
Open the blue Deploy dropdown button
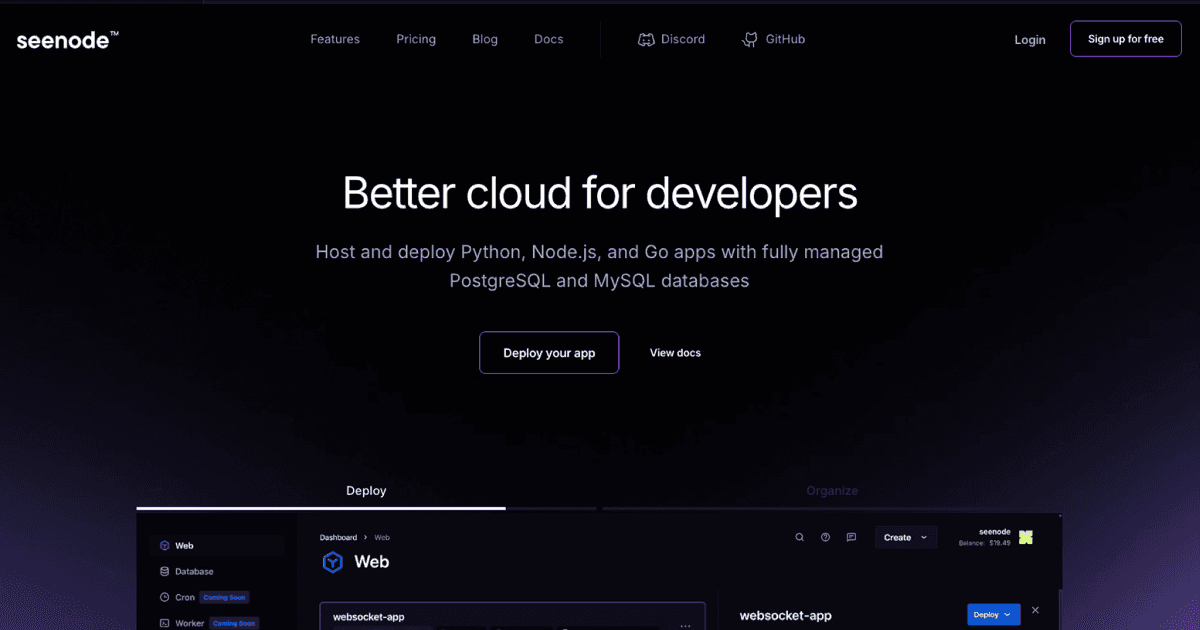(x=993, y=614)
